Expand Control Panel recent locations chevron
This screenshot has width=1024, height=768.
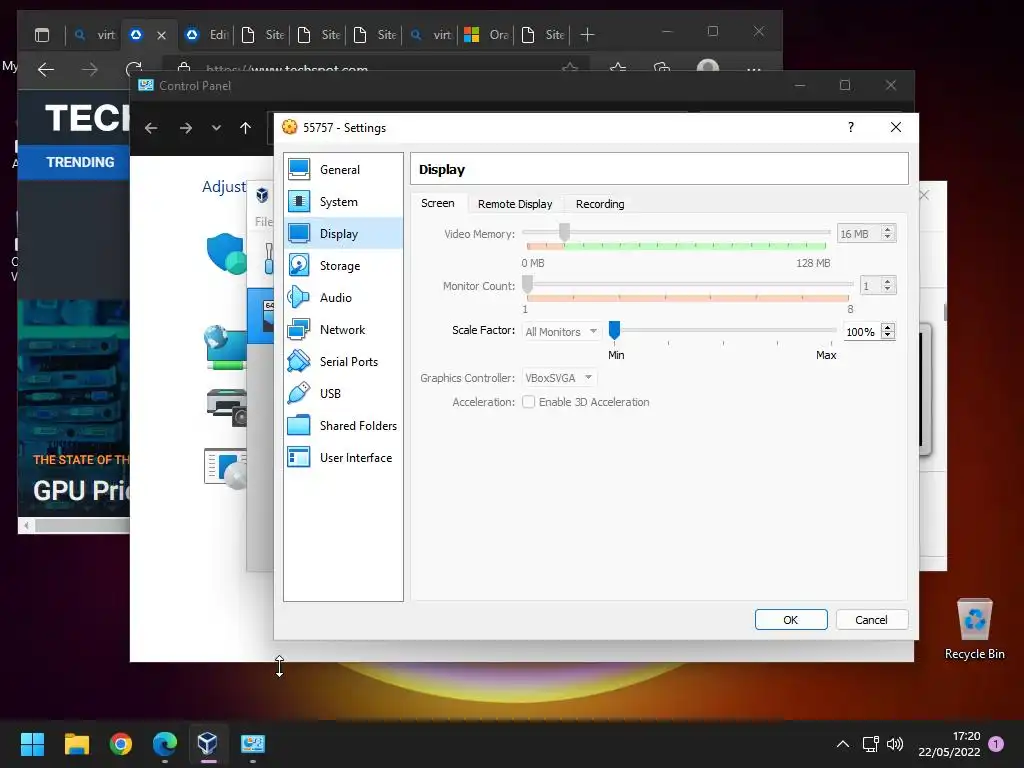[x=216, y=128]
